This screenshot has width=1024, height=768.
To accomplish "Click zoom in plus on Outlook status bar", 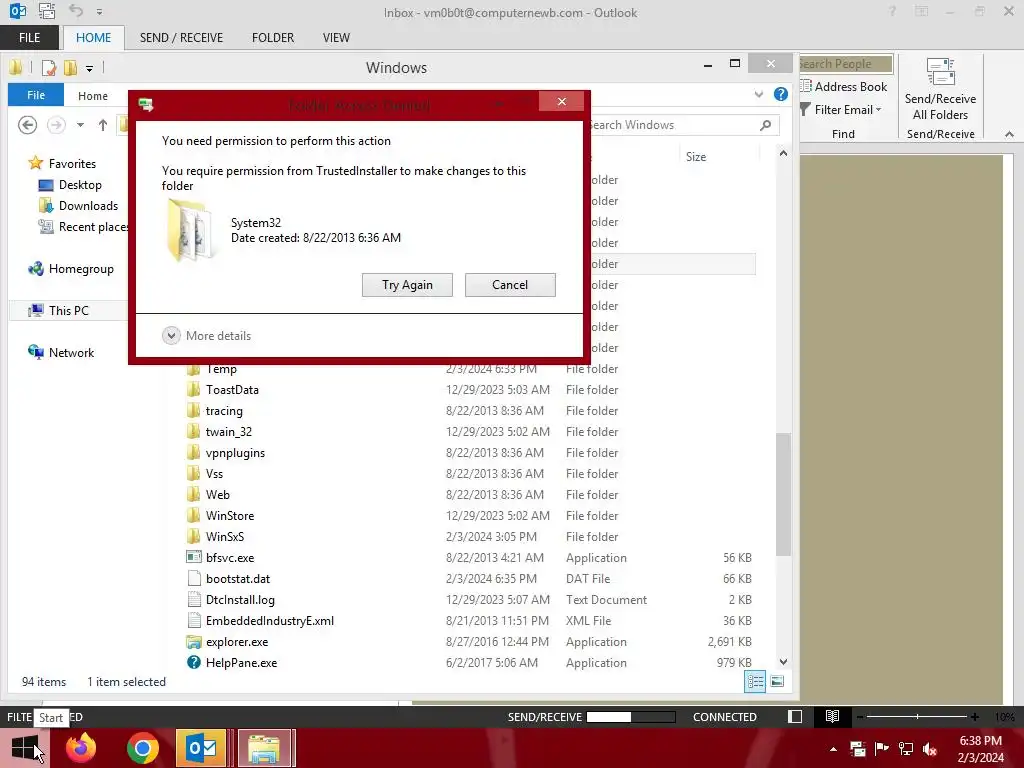I will [974, 717].
